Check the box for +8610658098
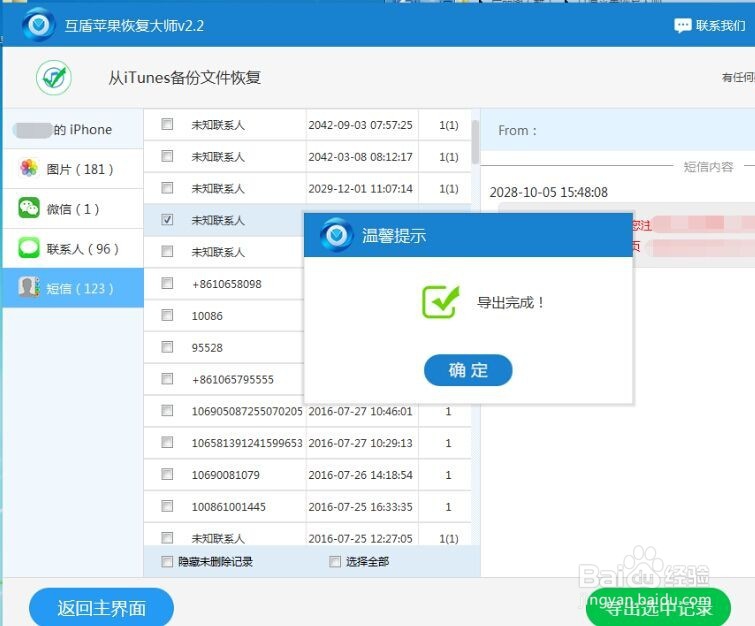 [167, 283]
